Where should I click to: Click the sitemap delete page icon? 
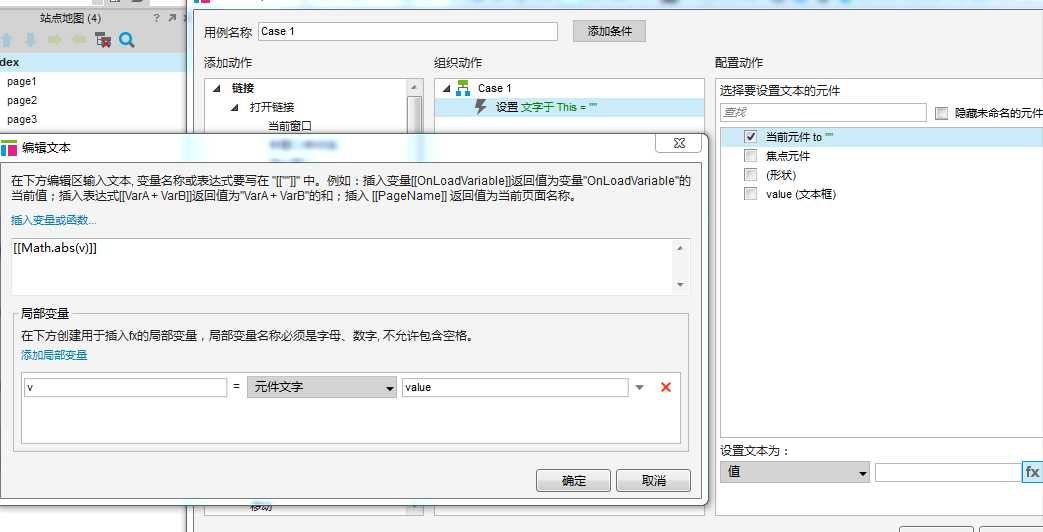coord(103,40)
